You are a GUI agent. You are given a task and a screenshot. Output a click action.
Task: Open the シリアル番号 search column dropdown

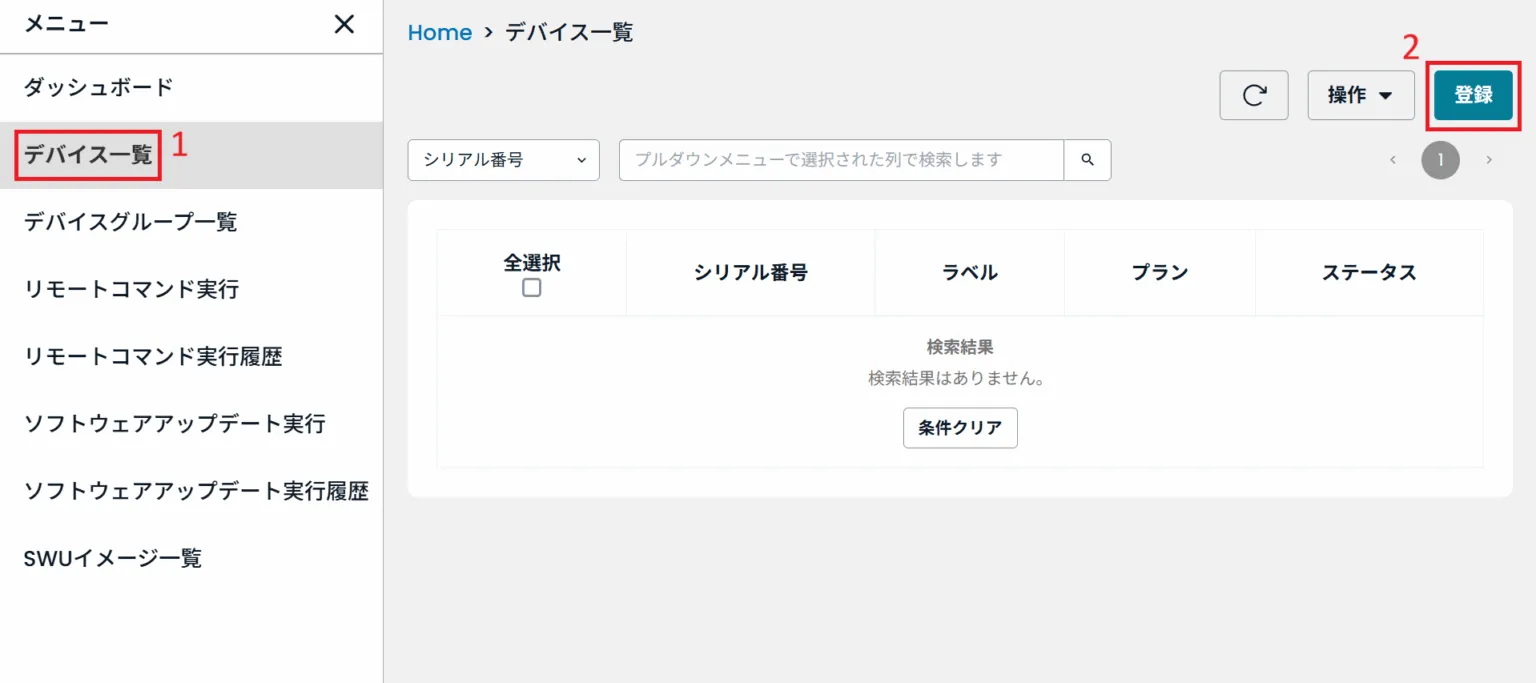click(503, 160)
